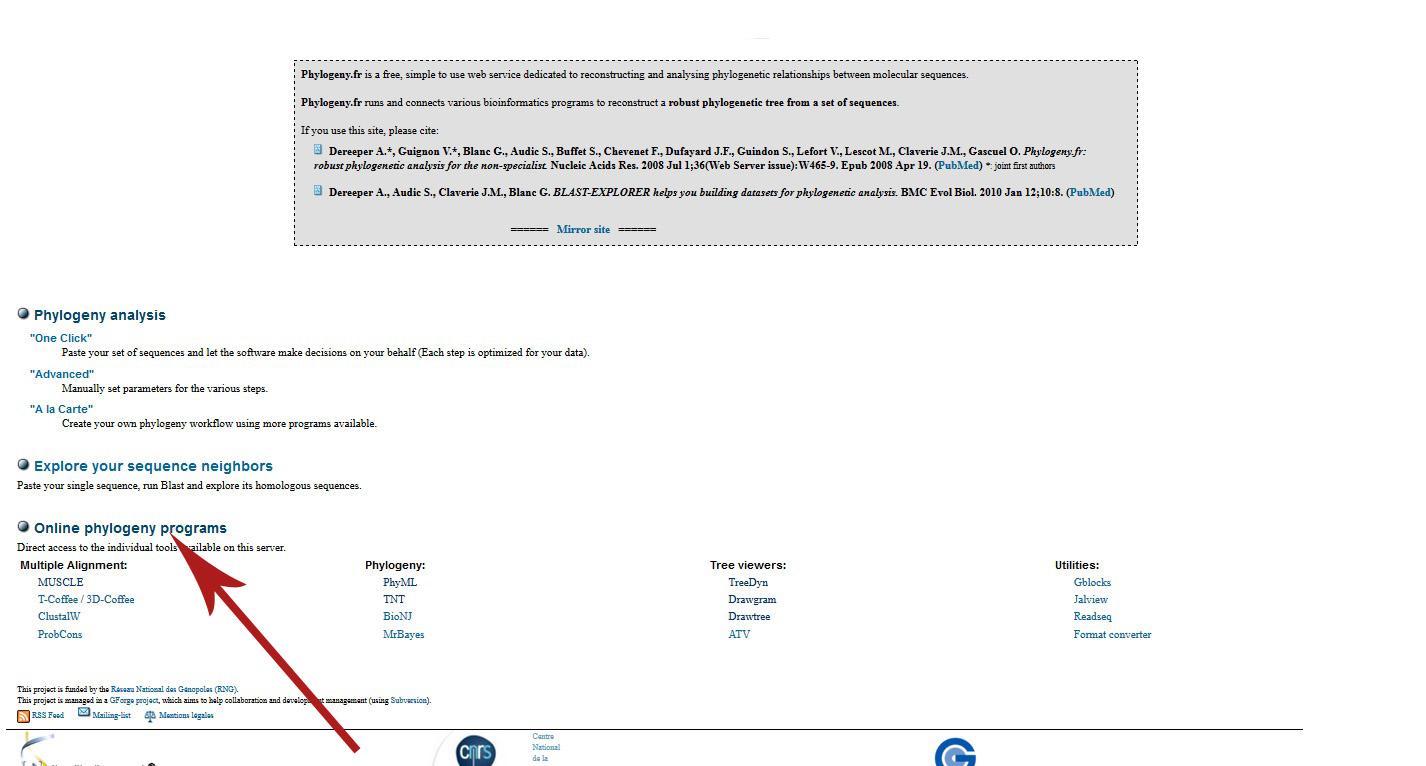Click the "Utilities:" column heading

(1077, 565)
